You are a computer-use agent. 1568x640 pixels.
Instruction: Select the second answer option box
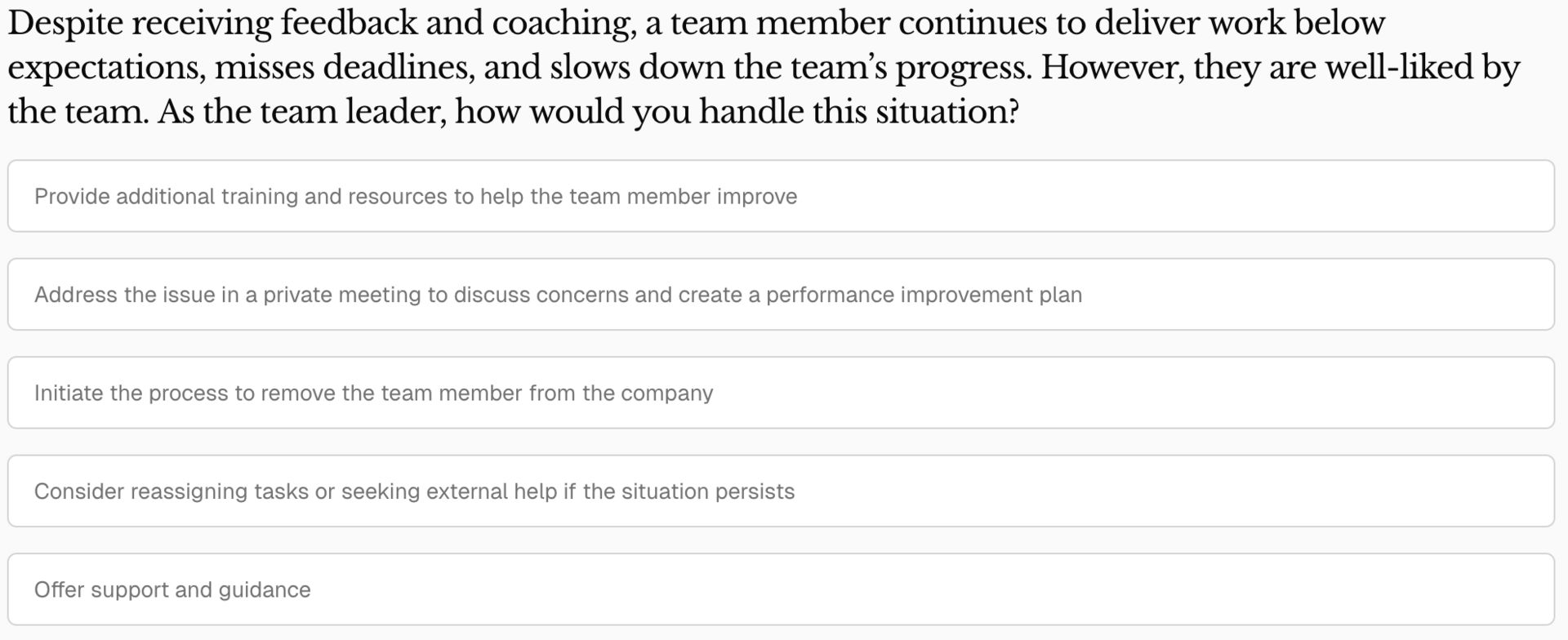(x=781, y=295)
